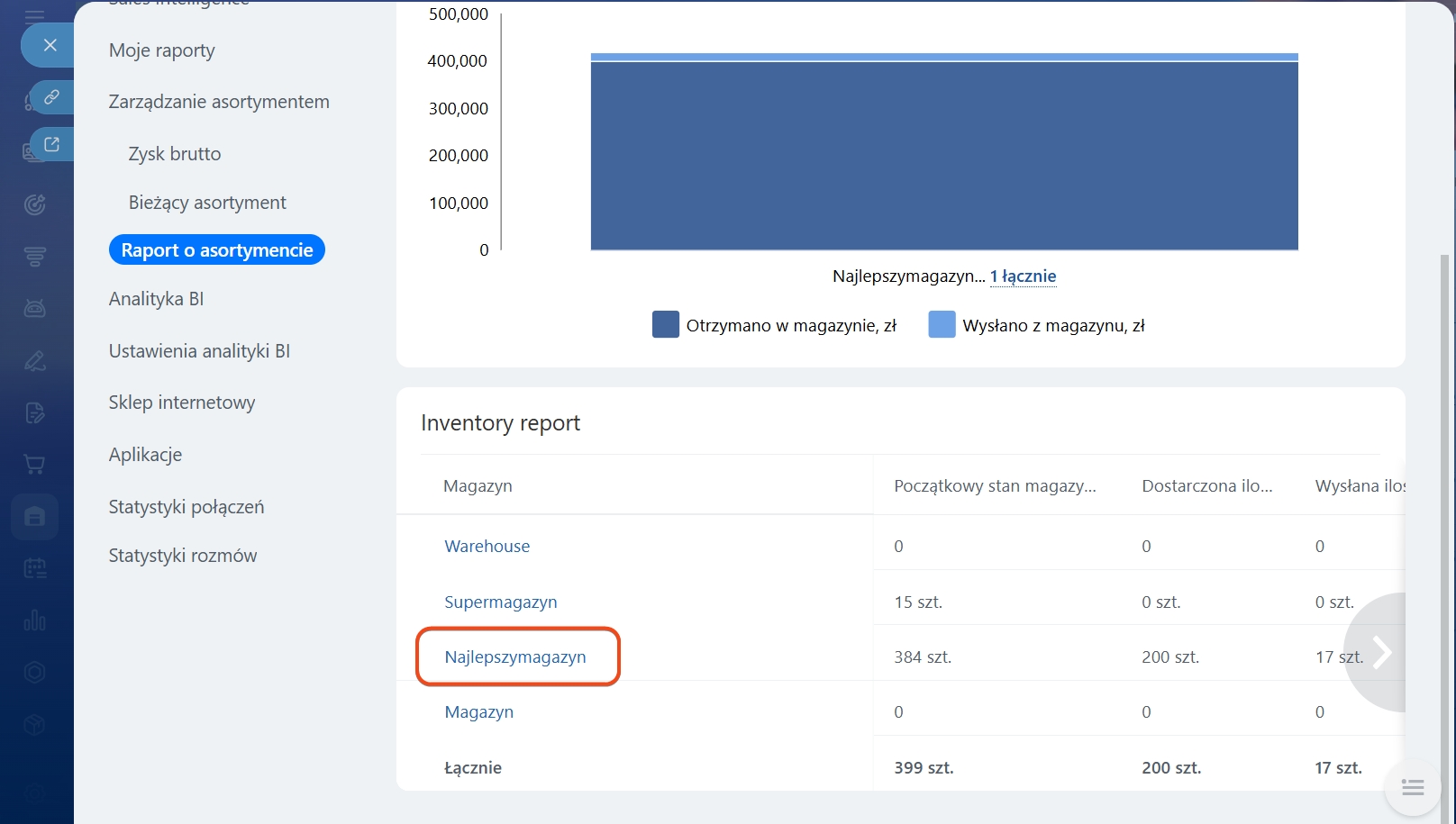The image size is (1456, 824).
Task: Close the slider panel with X button
Action: (50, 45)
